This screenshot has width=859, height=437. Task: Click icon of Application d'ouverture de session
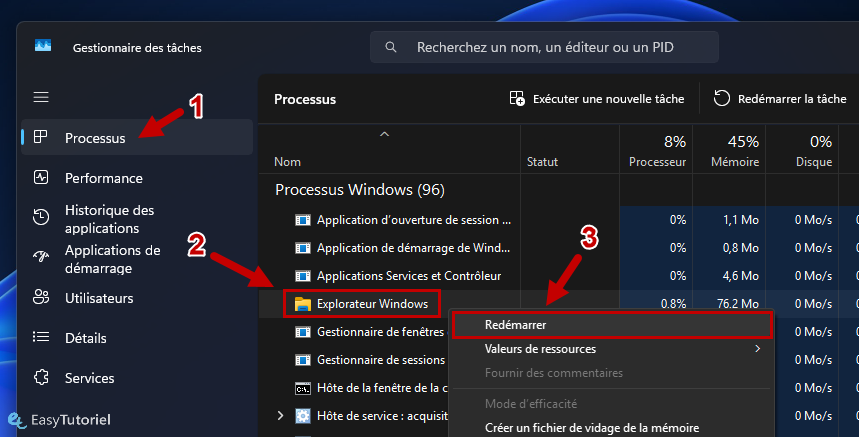click(303, 220)
